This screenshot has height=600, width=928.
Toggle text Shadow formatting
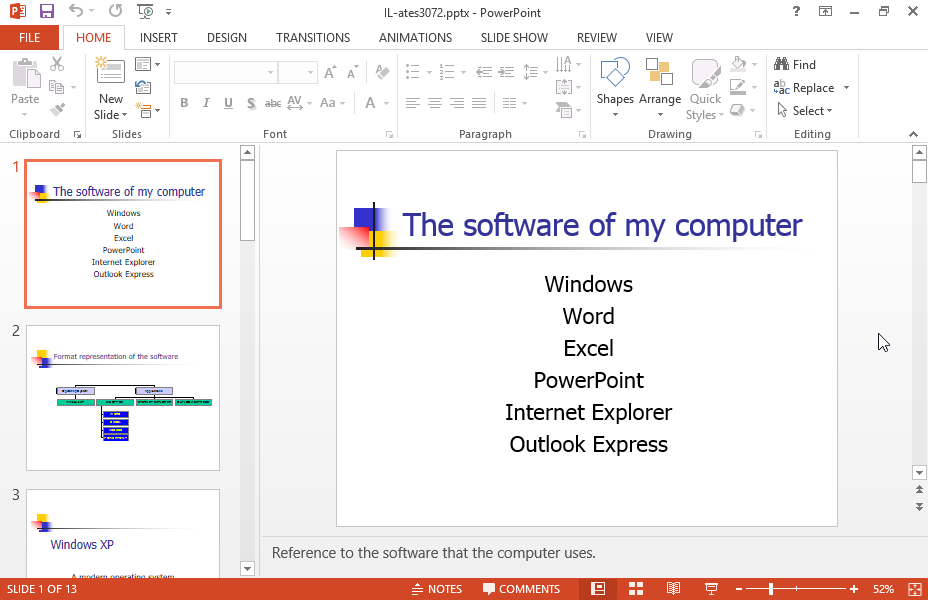[x=251, y=103]
